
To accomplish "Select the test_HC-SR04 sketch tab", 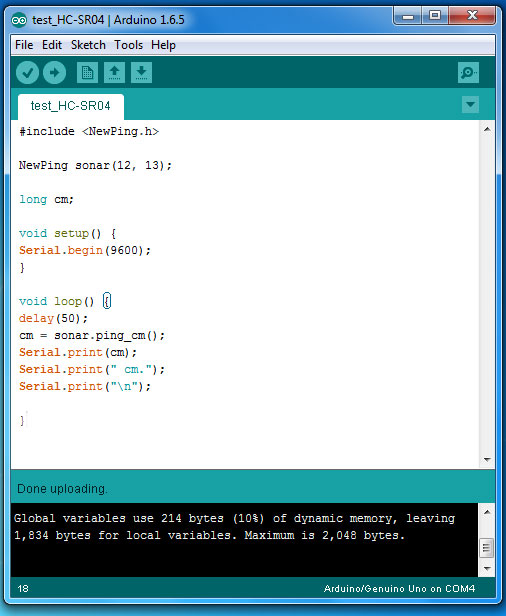I will tap(71, 106).
